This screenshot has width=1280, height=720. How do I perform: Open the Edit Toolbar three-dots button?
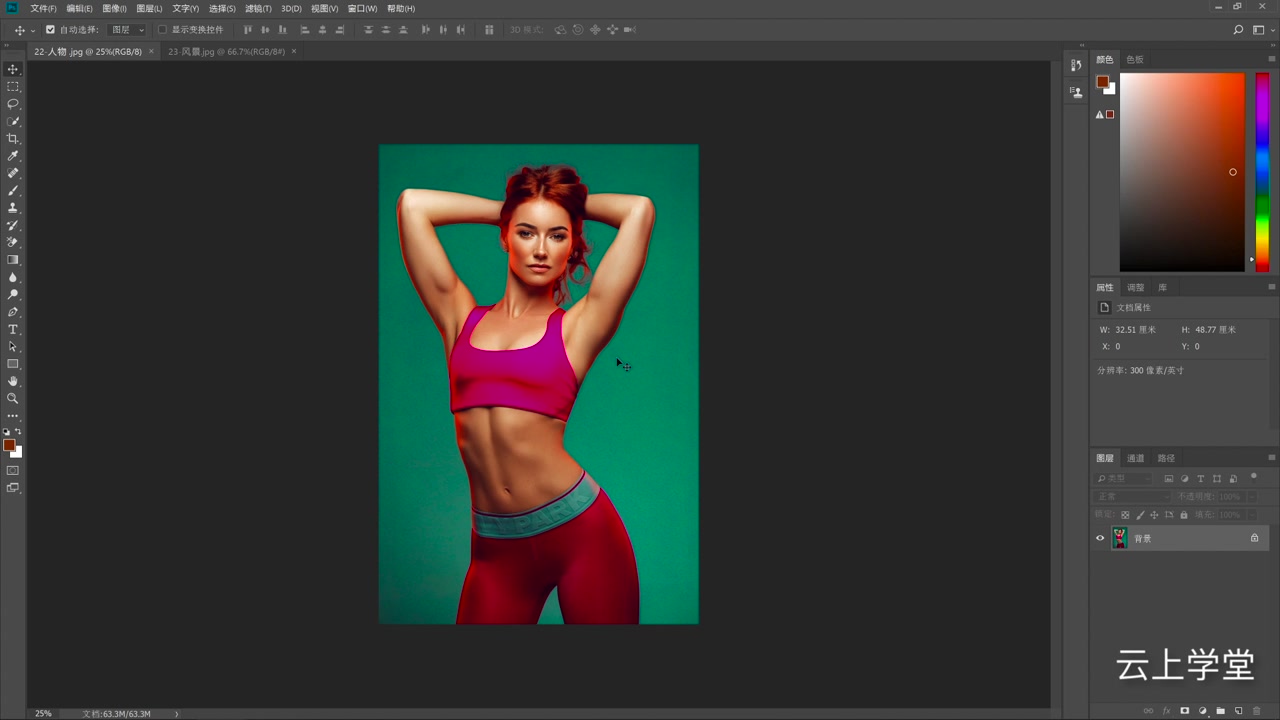pos(13,415)
